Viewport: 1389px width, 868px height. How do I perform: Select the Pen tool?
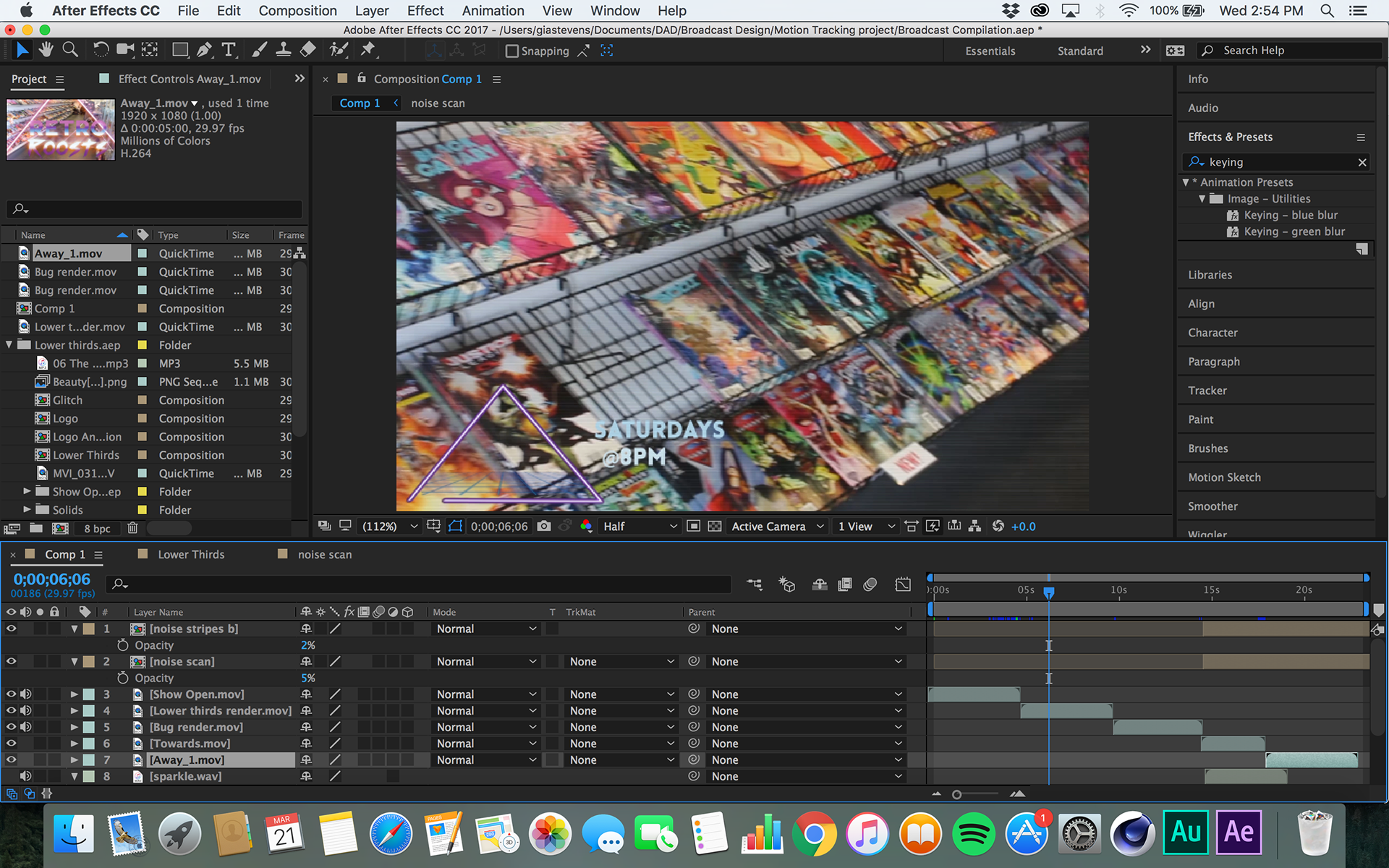[x=205, y=50]
